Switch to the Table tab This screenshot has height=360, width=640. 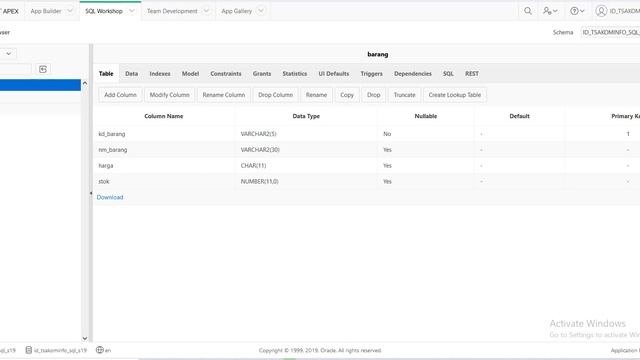coord(106,73)
